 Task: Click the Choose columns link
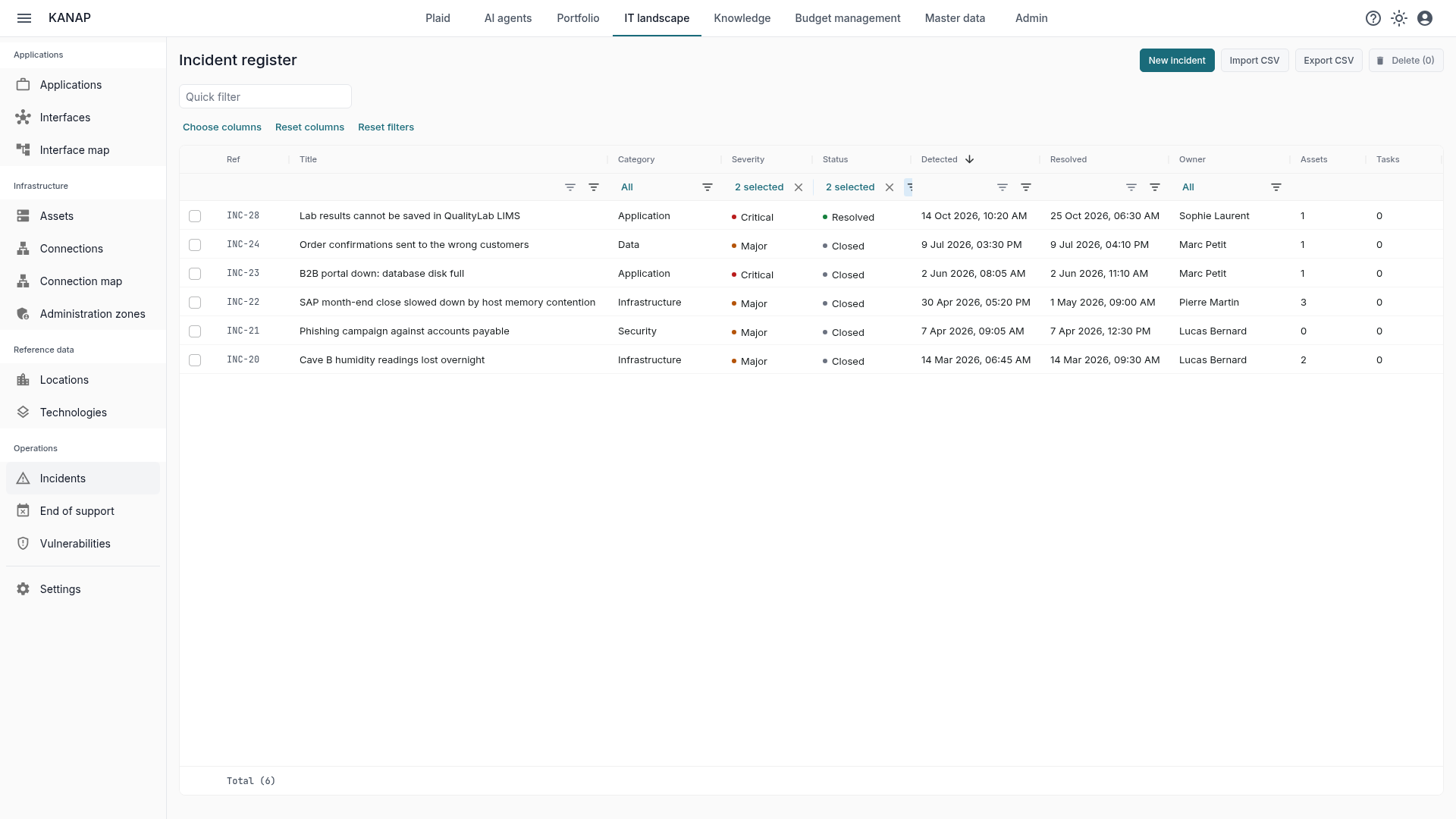tap(222, 127)
